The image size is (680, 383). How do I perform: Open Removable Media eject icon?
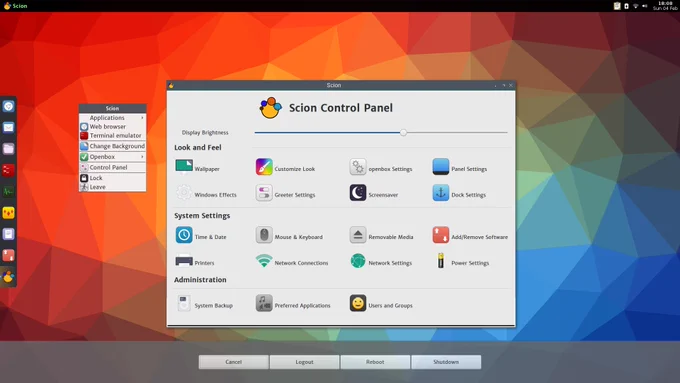pos(358,235)
